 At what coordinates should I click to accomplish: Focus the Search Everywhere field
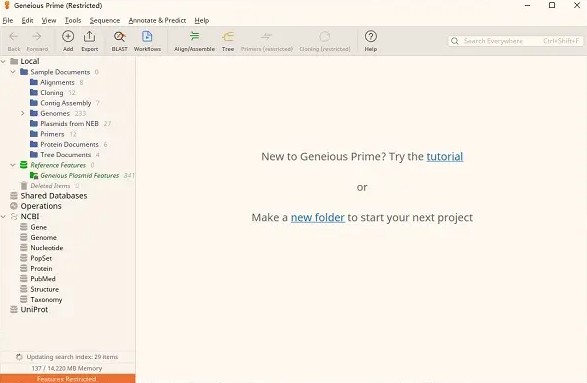pyautogui.click(x=516, y=41)
